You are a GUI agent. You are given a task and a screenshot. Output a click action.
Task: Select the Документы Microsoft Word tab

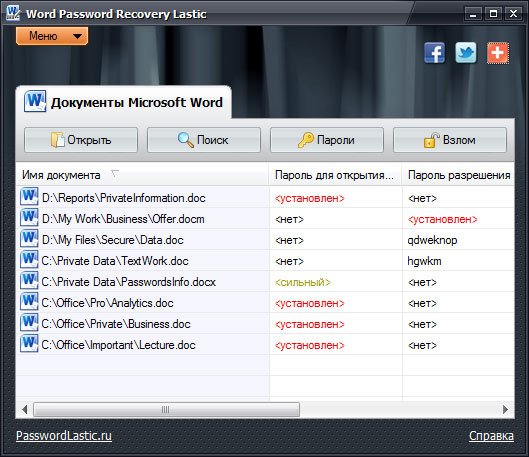pyautogui.click(x=123, y=102)
